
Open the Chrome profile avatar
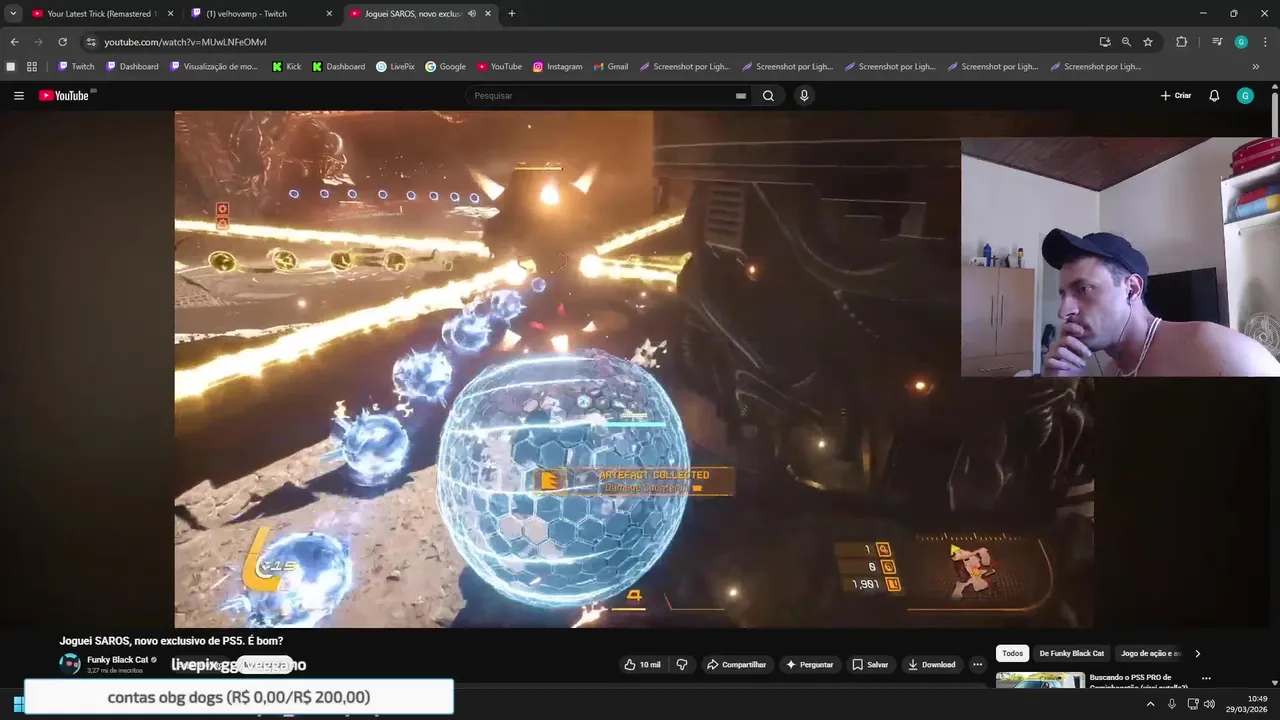tap(1241, 42)
